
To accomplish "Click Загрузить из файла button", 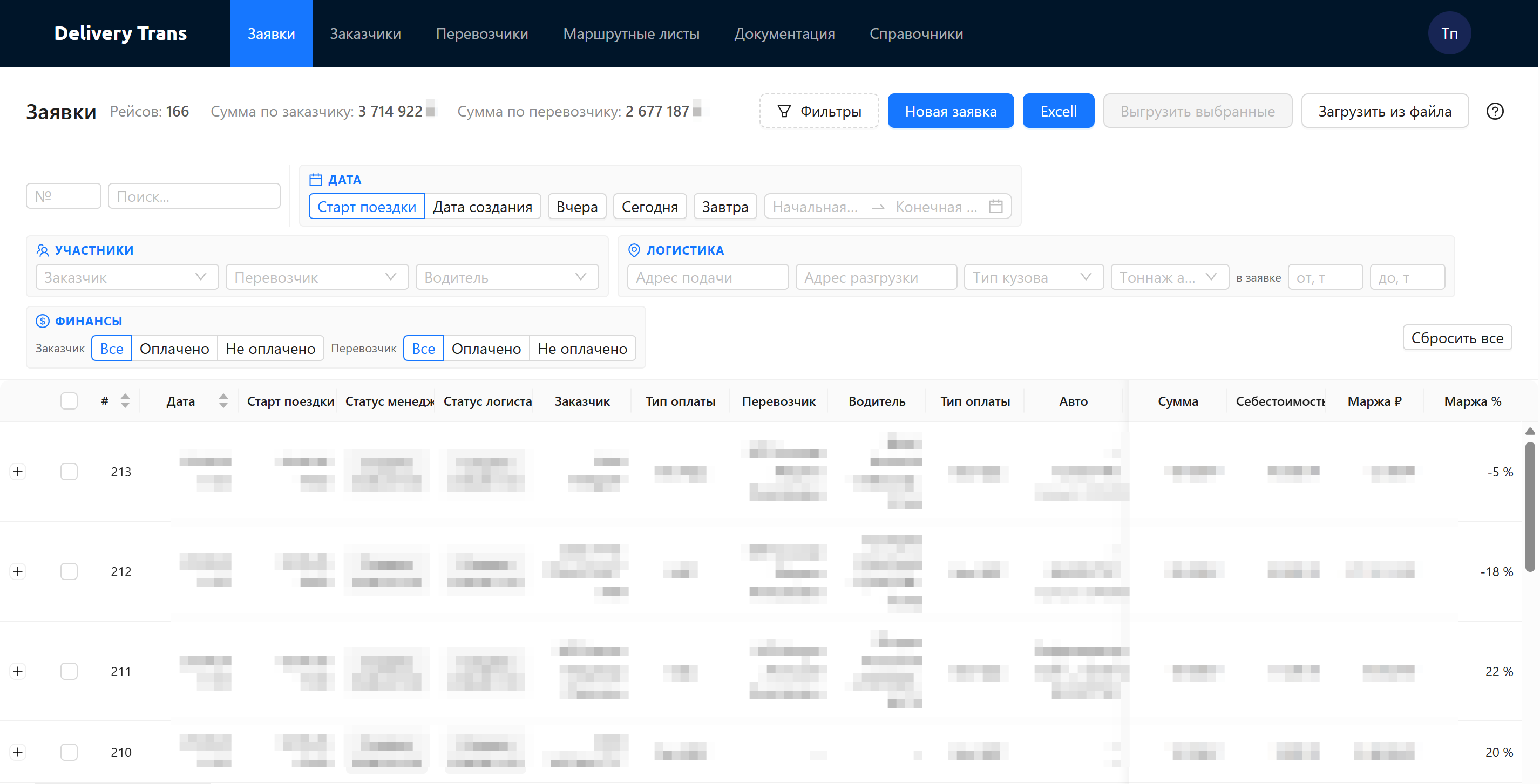I will (x=1385, y=111).
